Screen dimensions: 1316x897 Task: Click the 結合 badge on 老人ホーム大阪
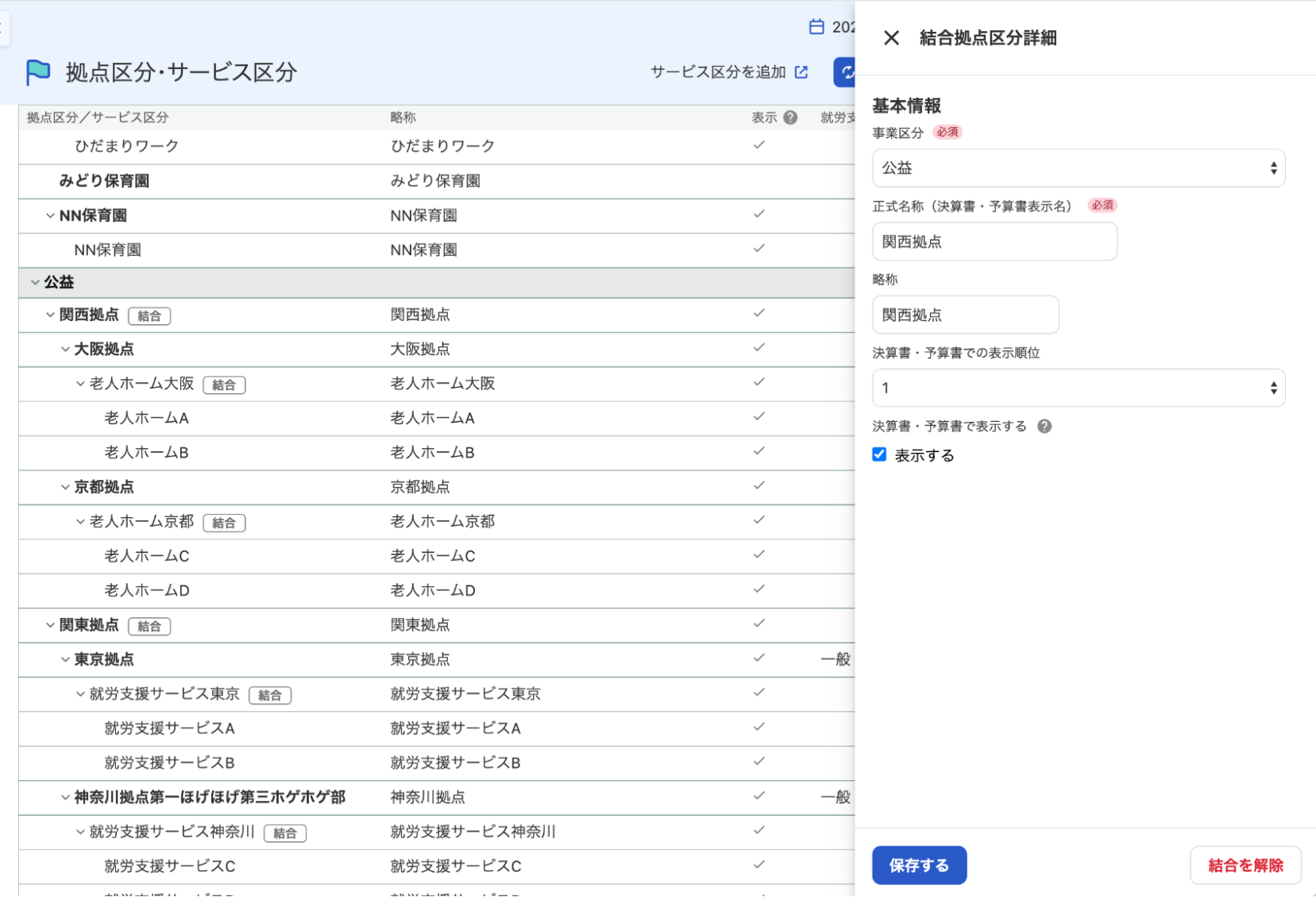(224, 385)
